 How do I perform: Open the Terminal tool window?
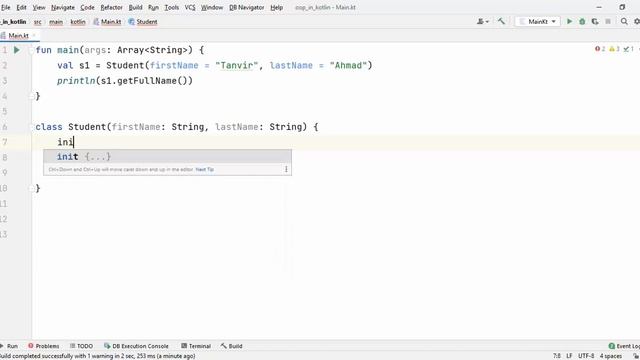pos(196,346)
